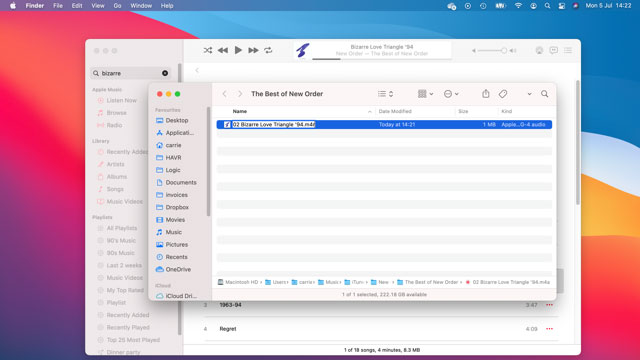640x360 pixels.
Task: Click Users in Finder path bar
Action: pyautogui.click(x=276, y=282)
